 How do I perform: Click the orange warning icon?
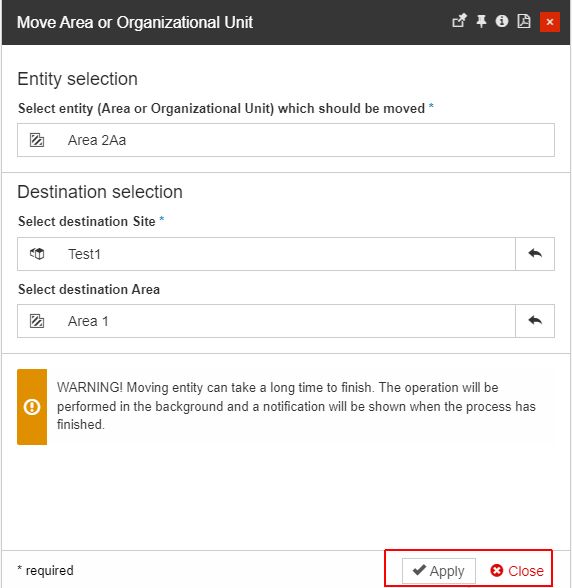click(x=32, y=407)
